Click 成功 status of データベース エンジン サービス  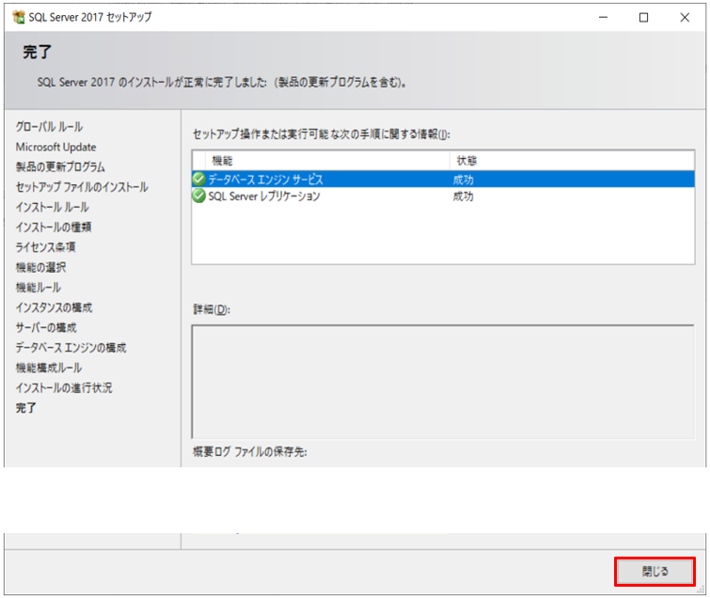click(463, 180)
